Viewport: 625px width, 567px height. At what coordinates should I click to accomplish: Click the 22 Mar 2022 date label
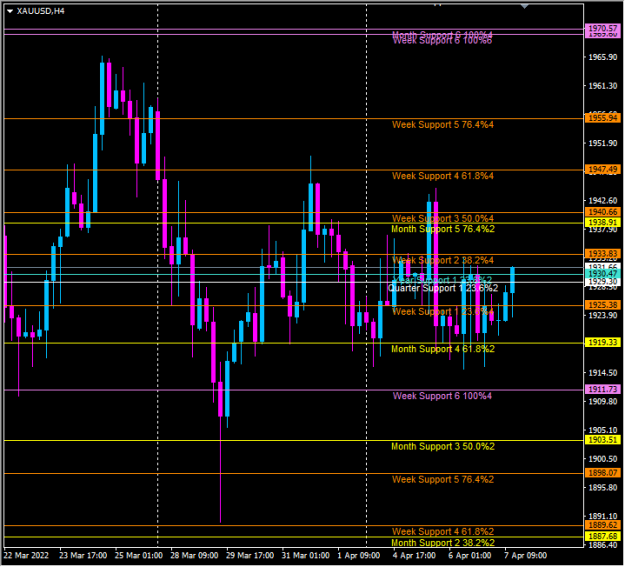click(x=26, y=555)
